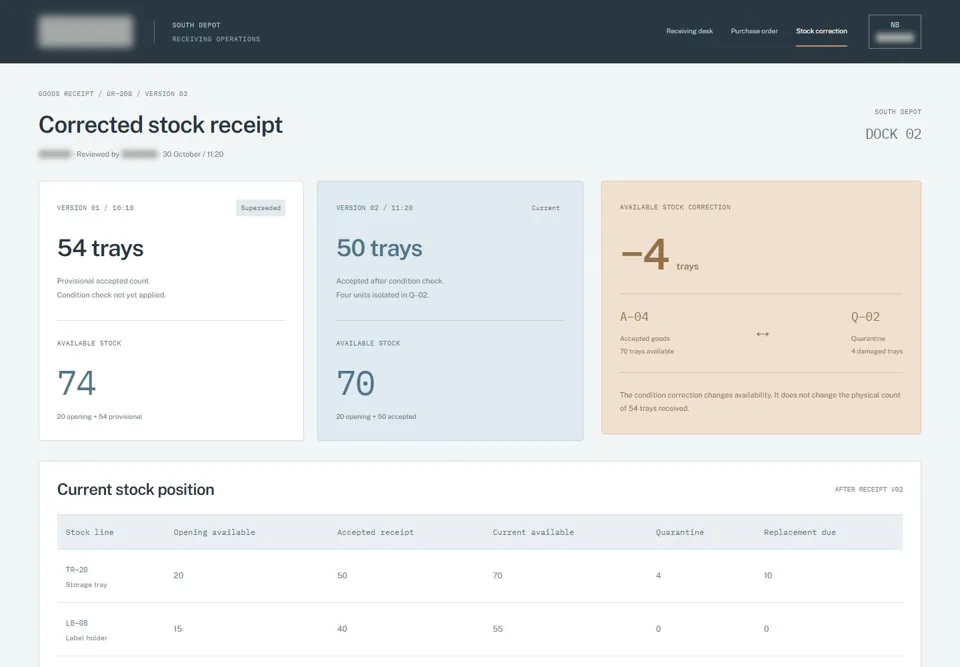The width and height of the screenshot is (960, 667).
Task: Select the Corrected stock receipt heading
Action: [160, 125]
